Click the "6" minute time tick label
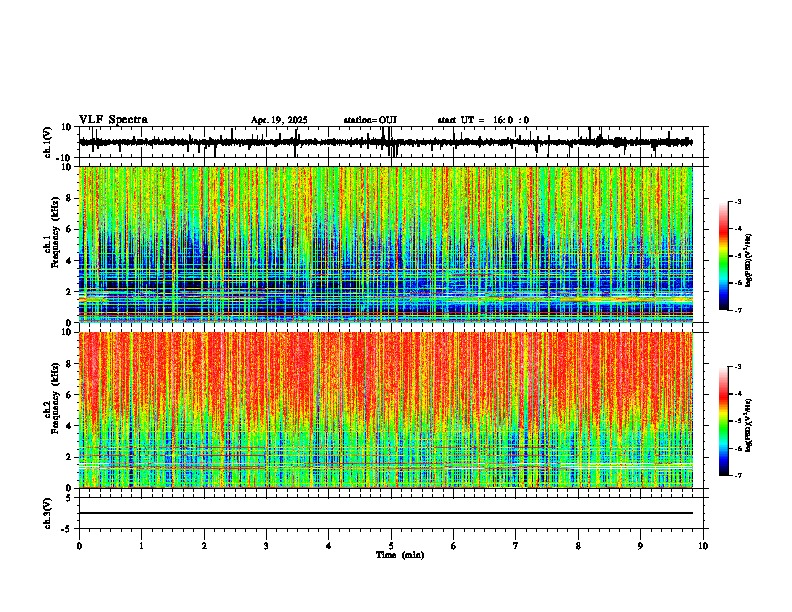Screen dimensions: 792x612 454,546
